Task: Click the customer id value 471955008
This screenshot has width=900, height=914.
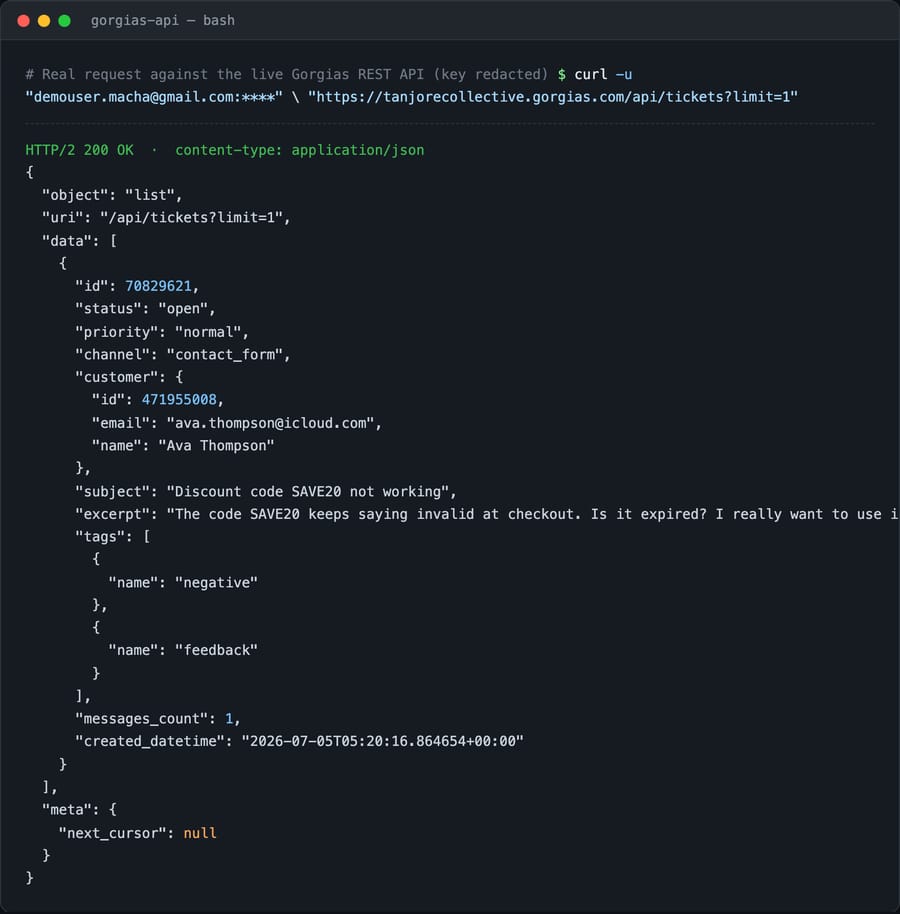Action: click(x=179, y=400)
